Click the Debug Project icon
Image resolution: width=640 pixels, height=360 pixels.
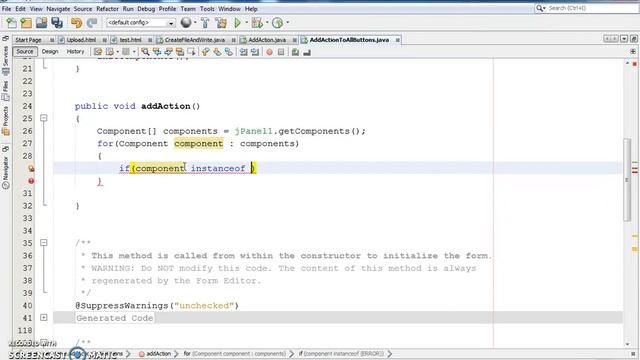point(257,23)
